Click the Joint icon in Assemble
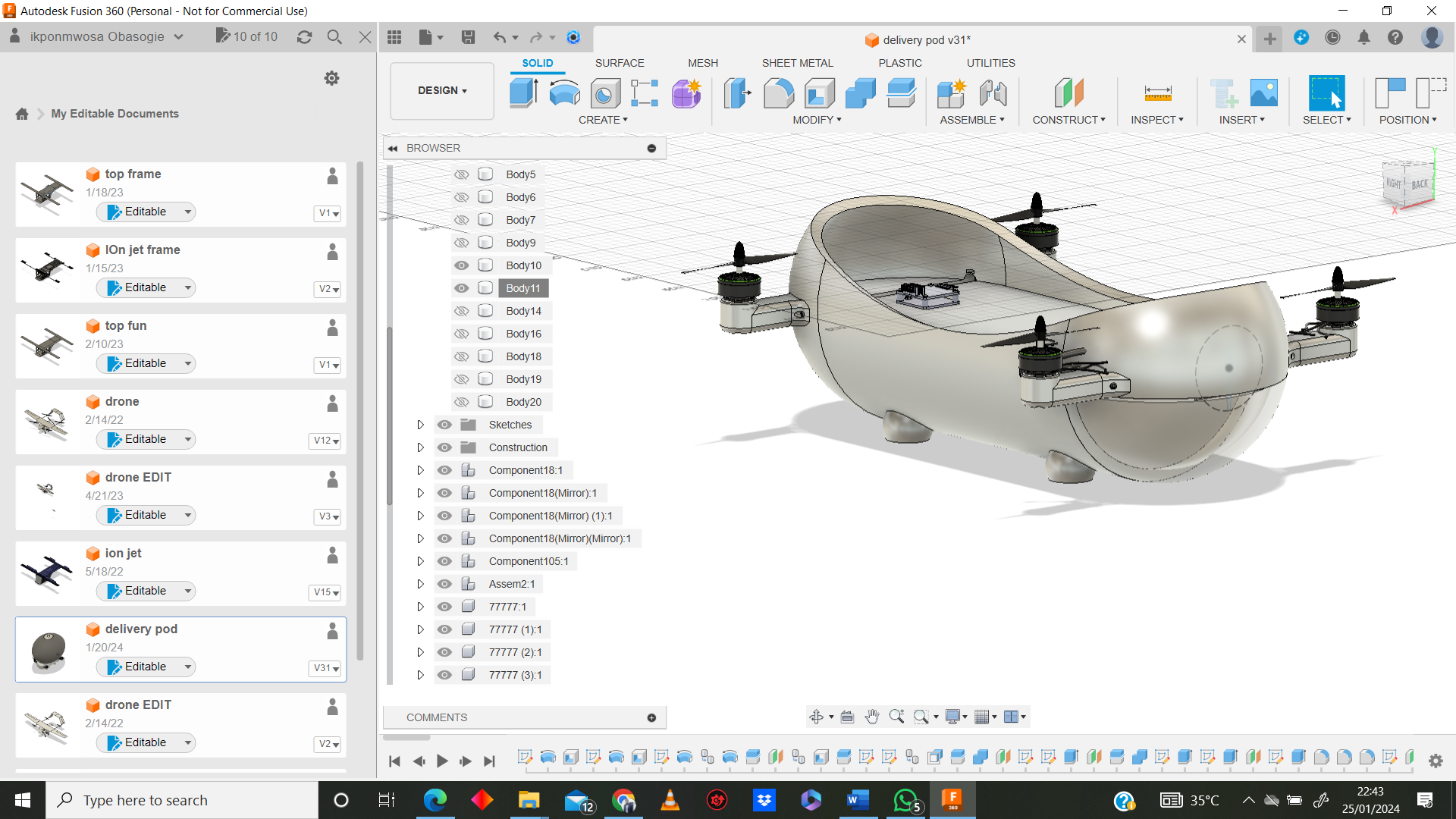Screen dimensions: 1456x819 tap(993, 93)
